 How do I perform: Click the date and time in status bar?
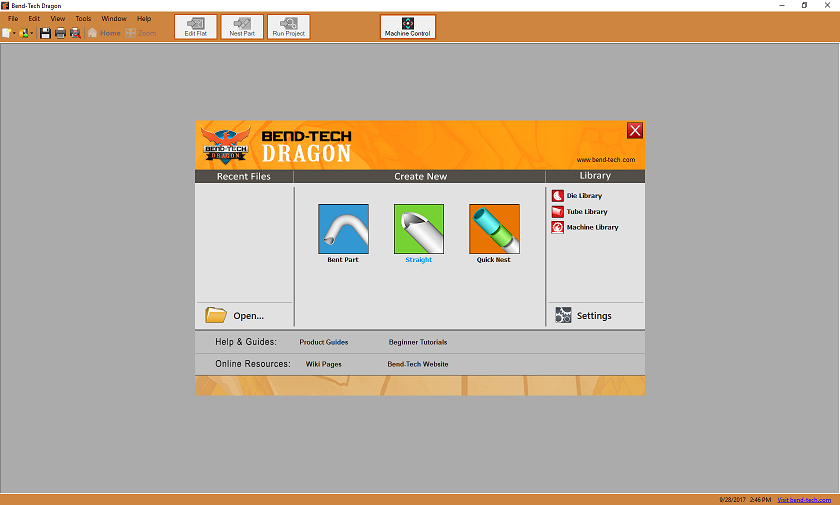click(x=745, y=500)
